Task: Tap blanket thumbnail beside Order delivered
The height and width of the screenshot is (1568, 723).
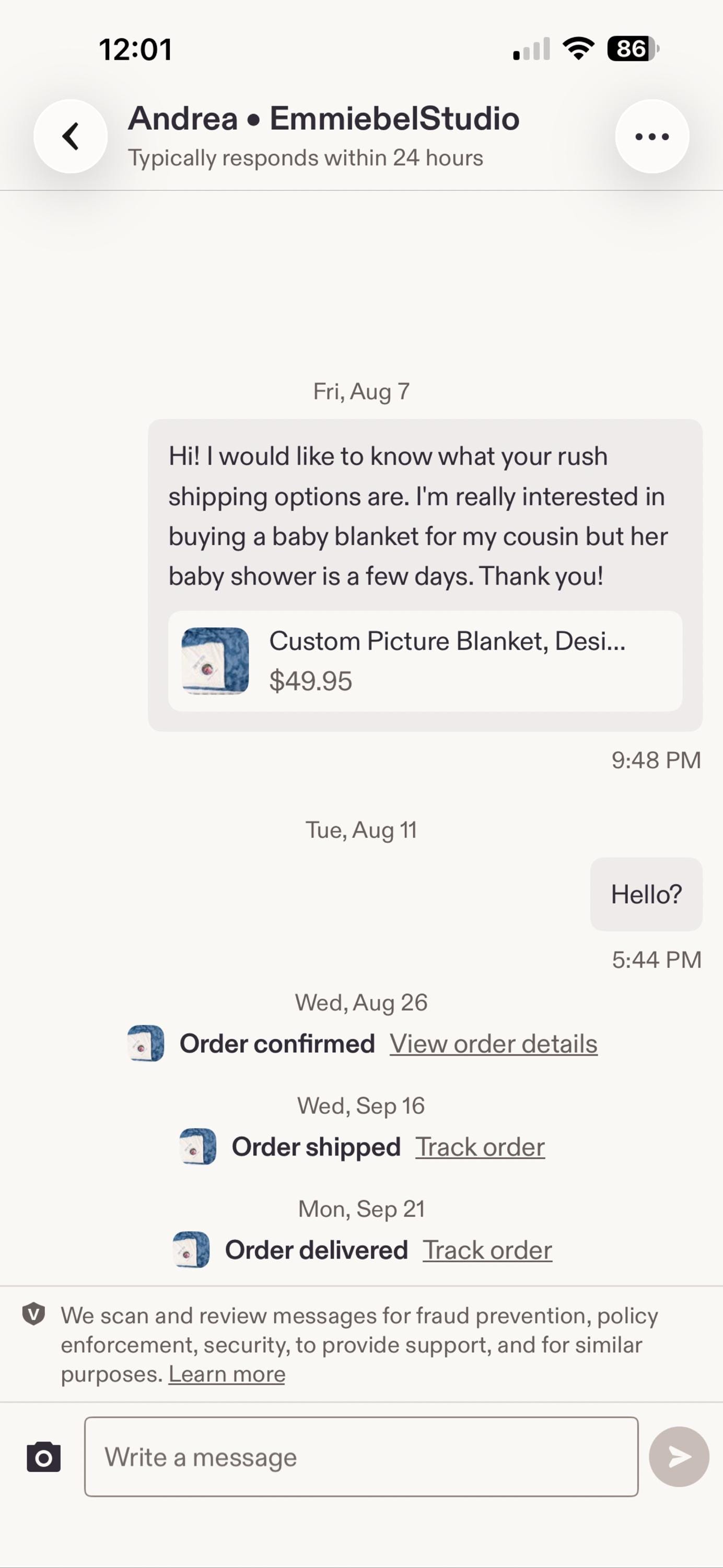Action: pos(192,1250)
